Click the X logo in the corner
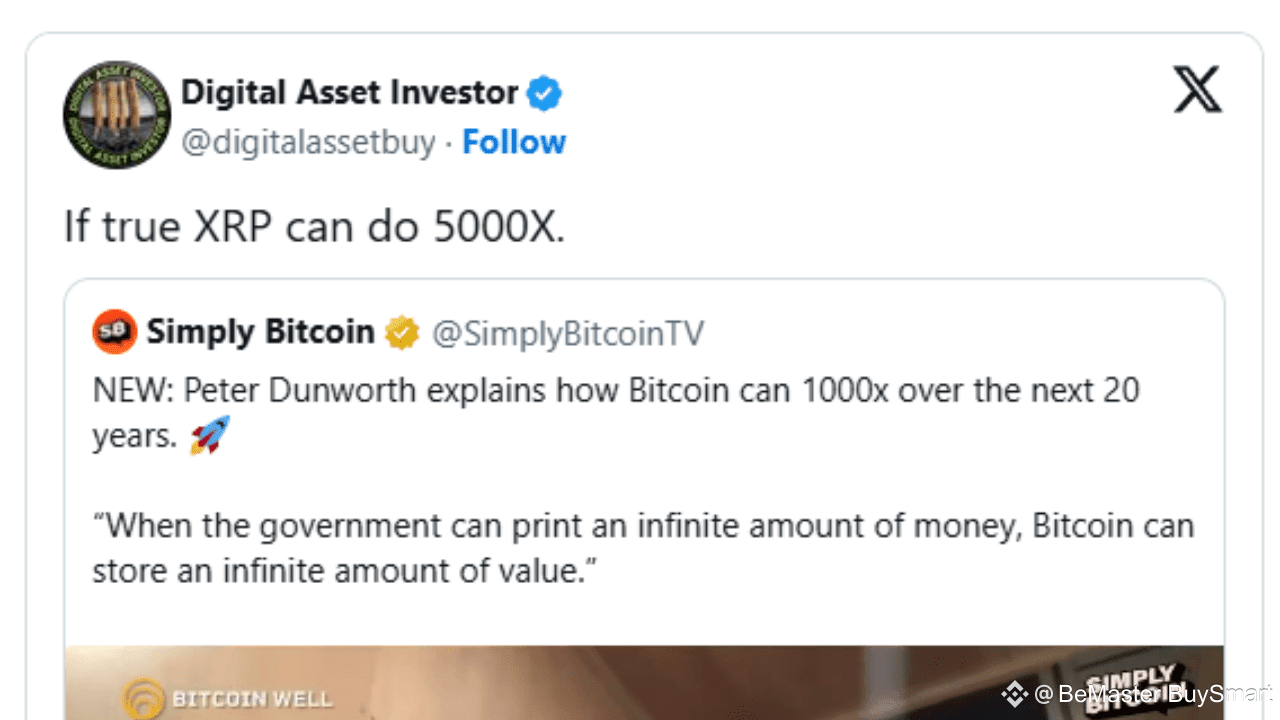 [x=1197, y=88]
